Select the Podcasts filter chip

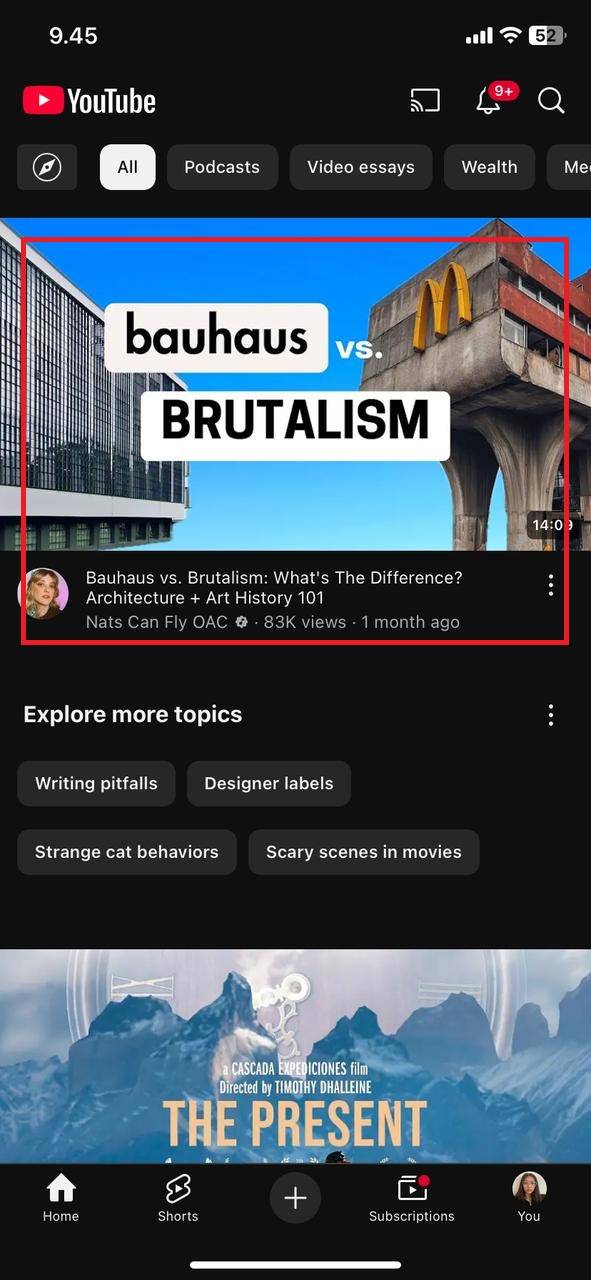[x=222, y=167]
